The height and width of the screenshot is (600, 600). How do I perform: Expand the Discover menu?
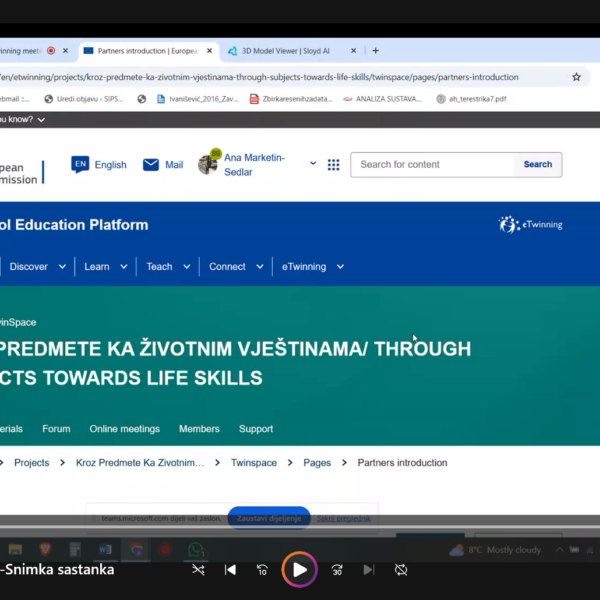pyautogui.click(x=38, y=267)
